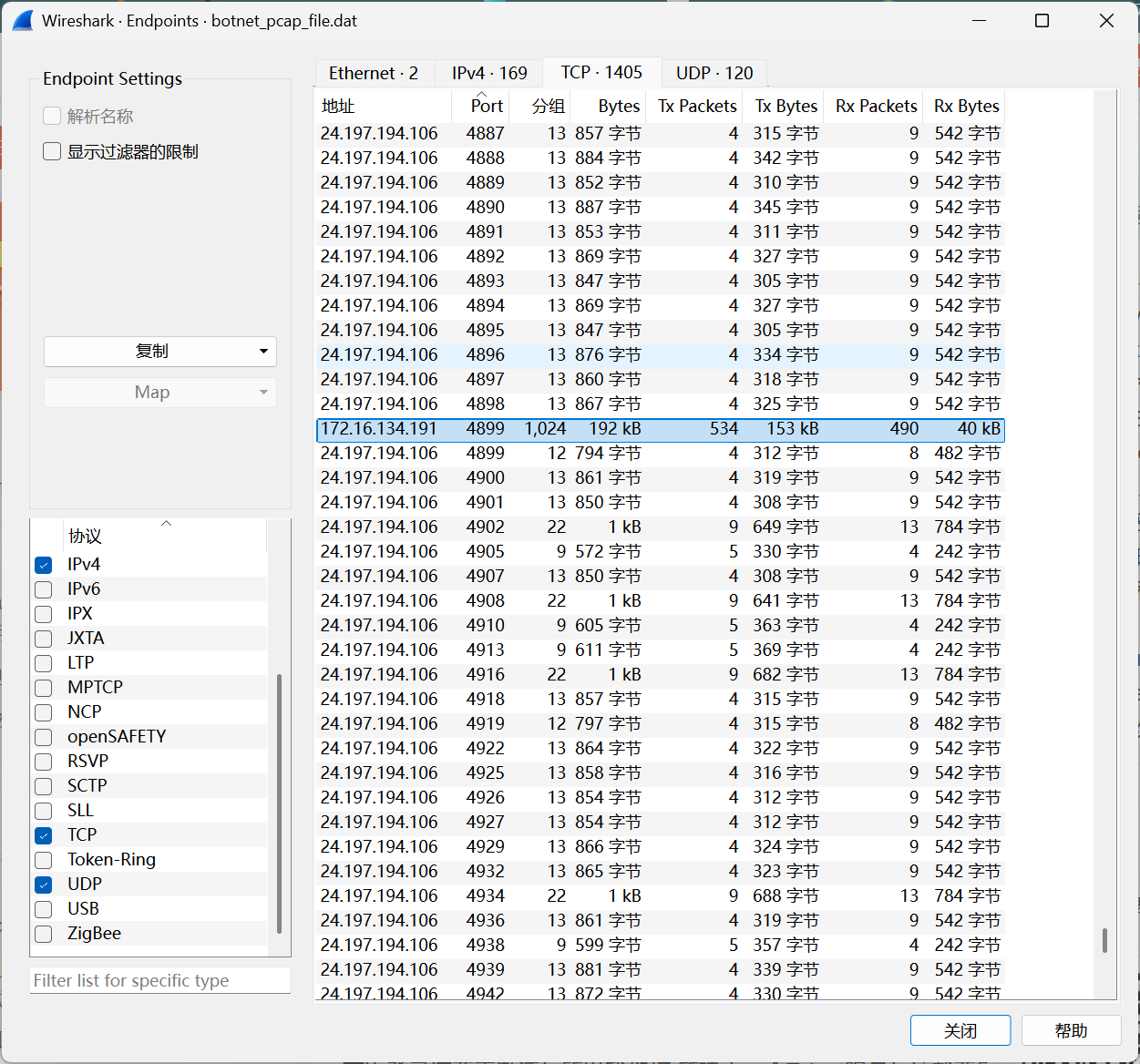Select the row with port 4925
Image resolution: width=1140 pixels, height=1064 pixels.
[x=661, y=773]
